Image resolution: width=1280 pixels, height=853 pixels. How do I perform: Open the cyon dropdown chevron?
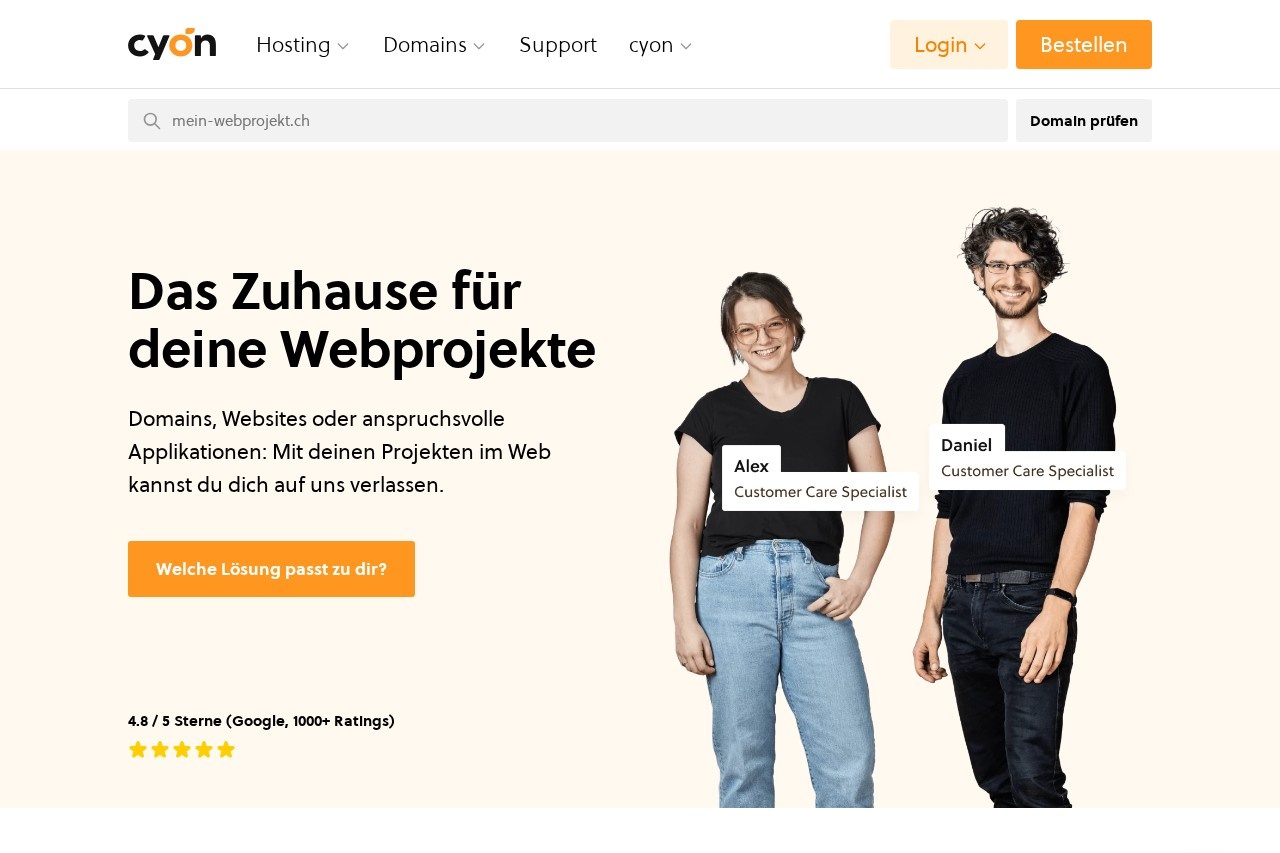(x=686, y=46)
